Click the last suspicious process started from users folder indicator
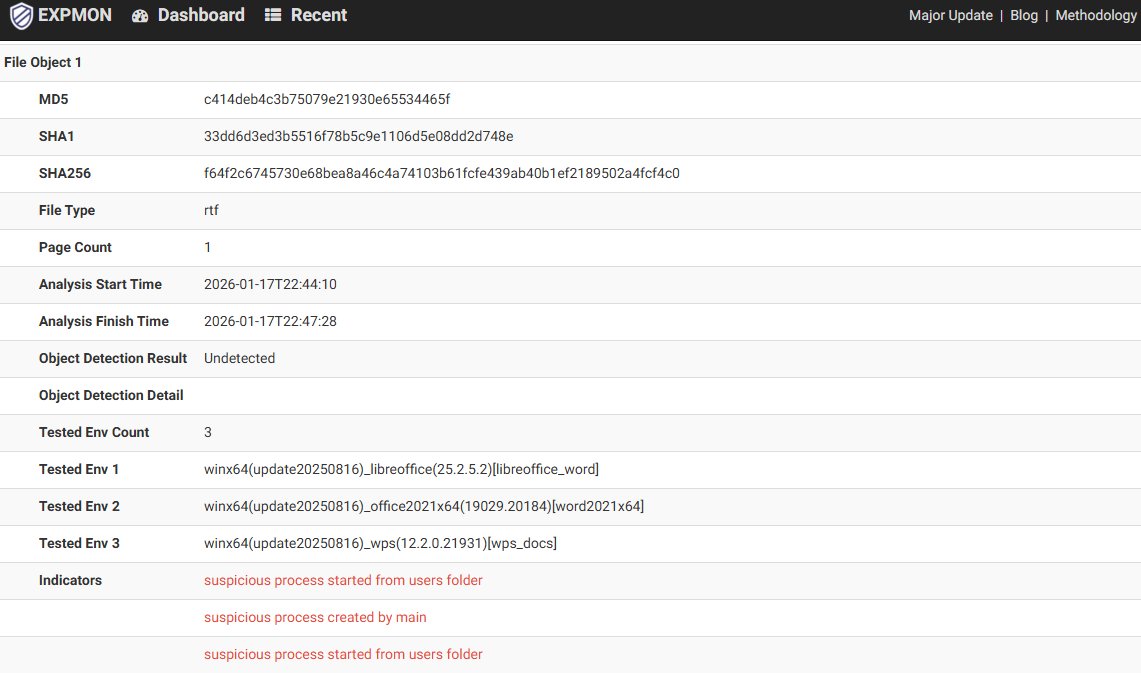 point(343,655)
